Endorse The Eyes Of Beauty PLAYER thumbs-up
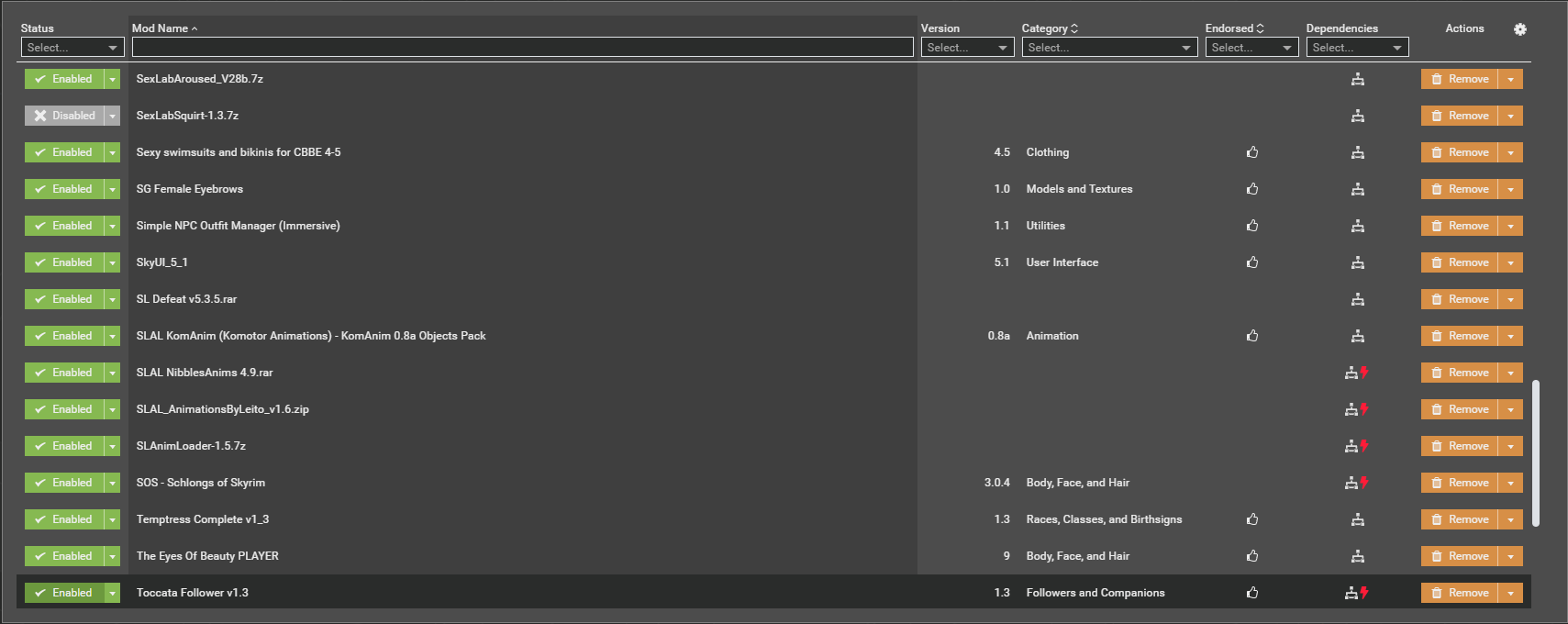This screenshot has width=1568, height=624. tap(1252, 556)
